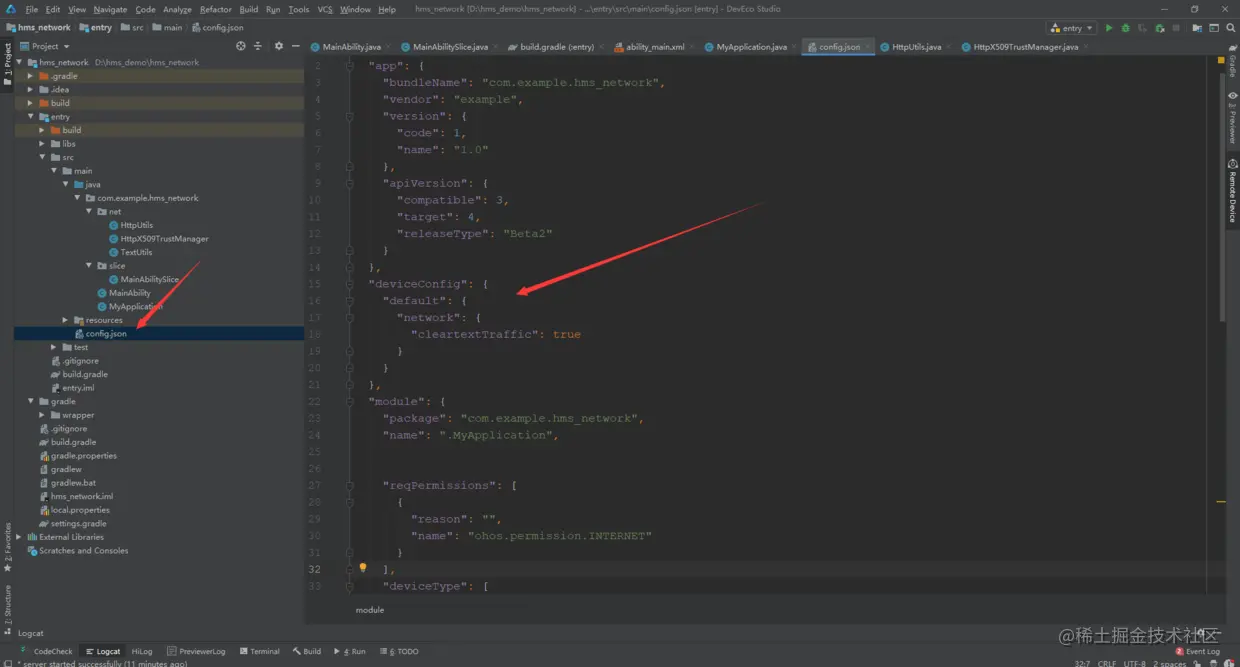Open the Terminal tool window
This screenshot has height=667, width=1240.
pos(259,651)
